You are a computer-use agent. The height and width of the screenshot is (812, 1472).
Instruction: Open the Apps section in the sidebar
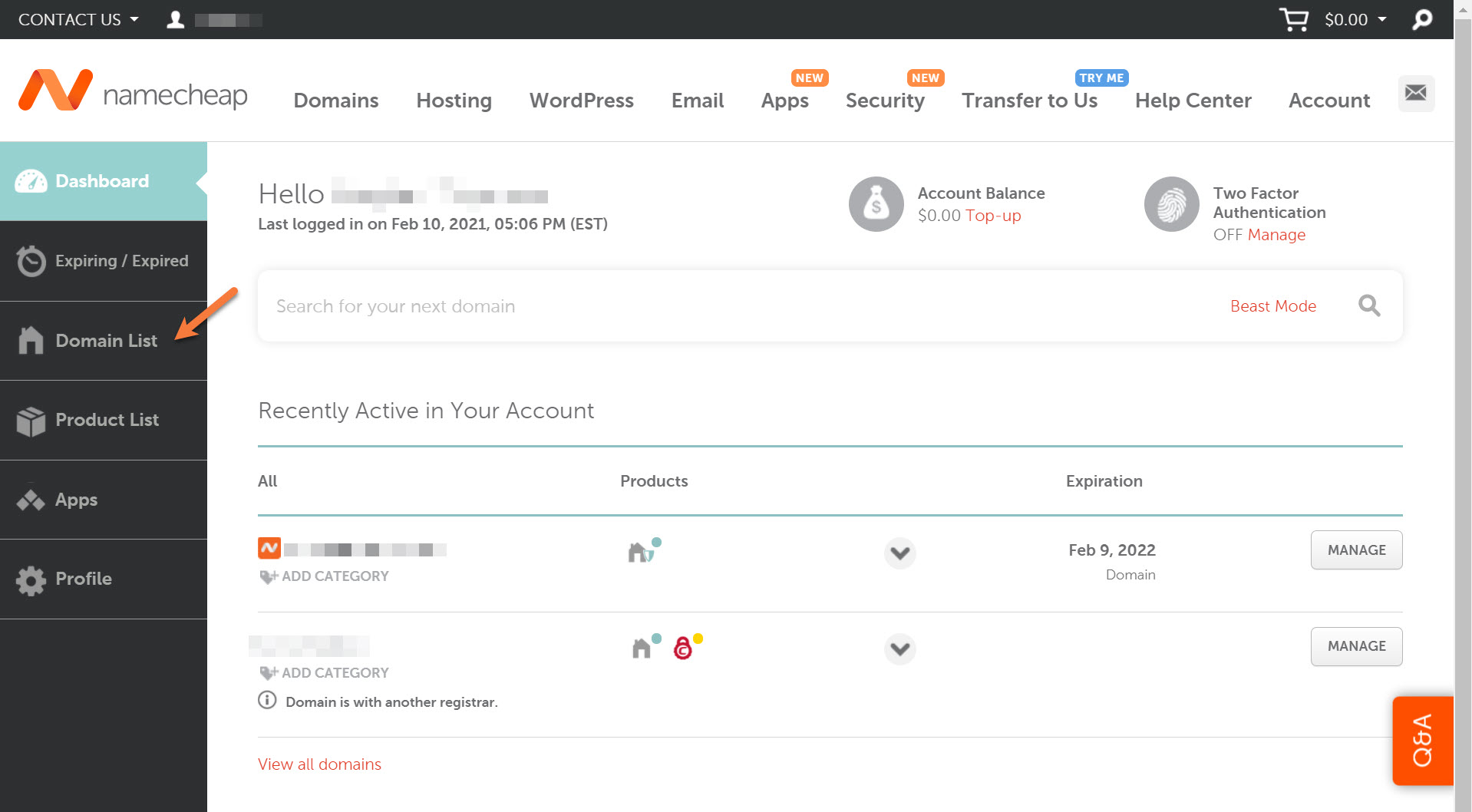76,500
